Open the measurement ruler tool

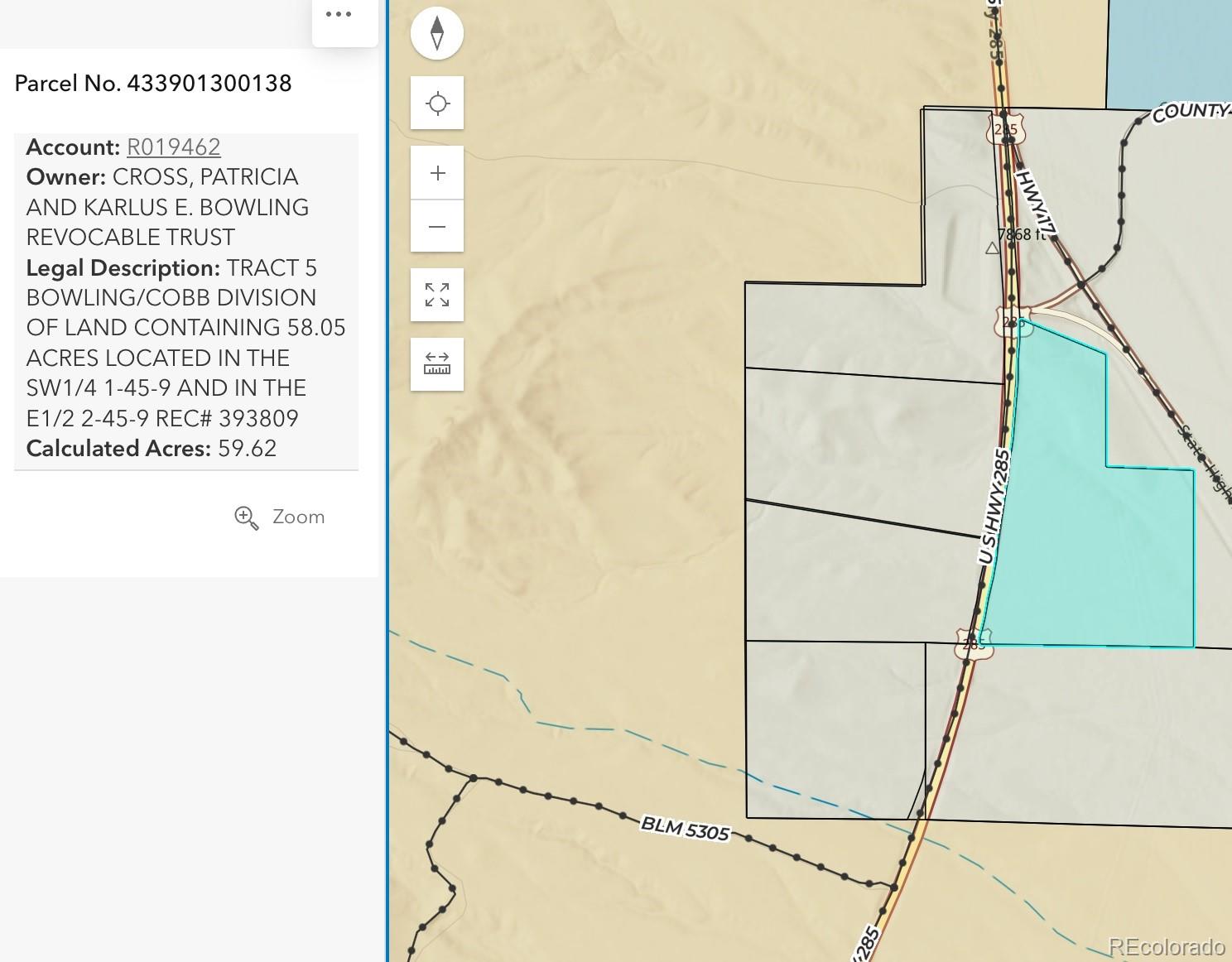[x=437, y=364]
